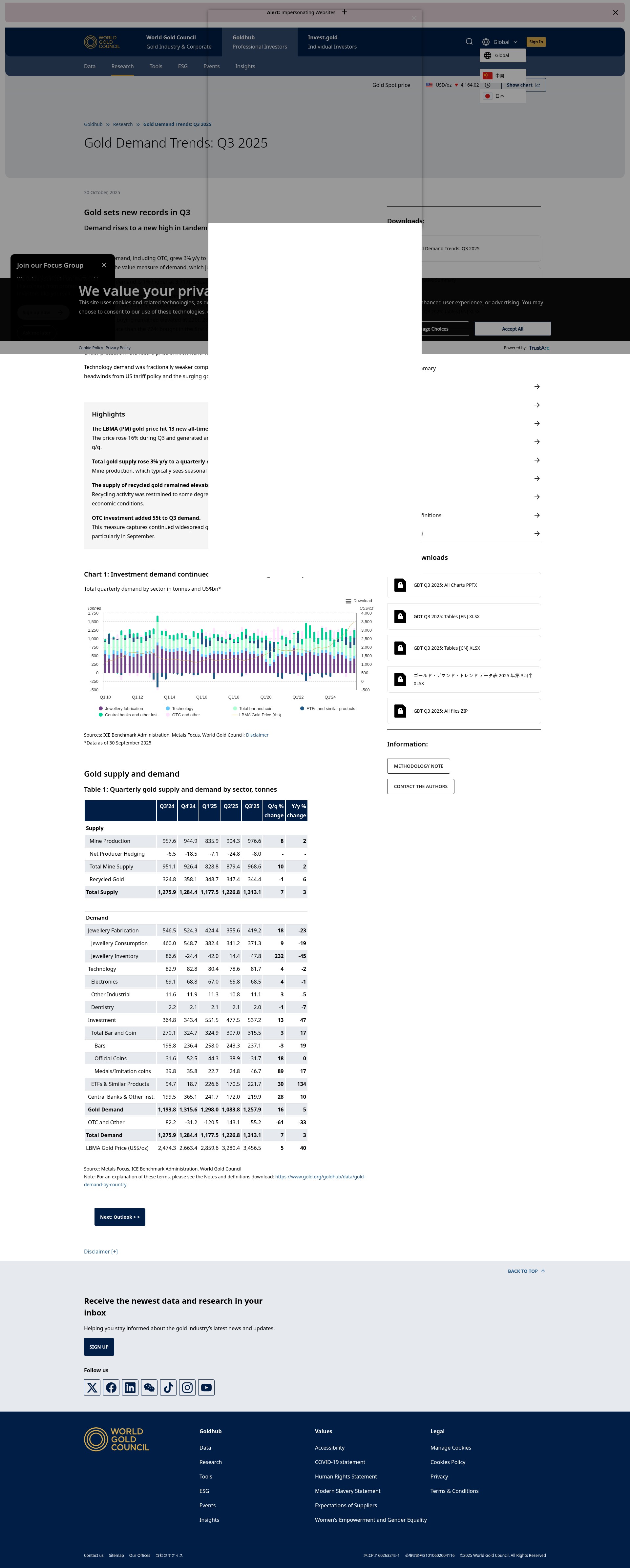Go to Research breadcrumb link
This screenshot has width=630, height=1568.
(122, 124)
